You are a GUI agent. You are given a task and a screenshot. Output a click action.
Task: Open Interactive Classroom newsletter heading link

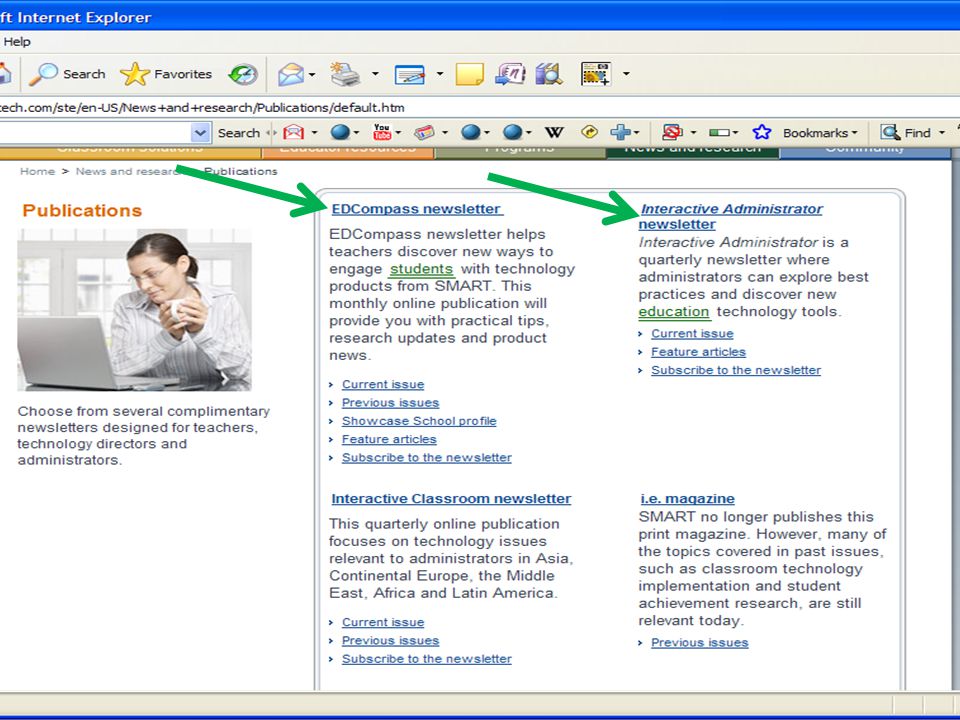[451, 498]
